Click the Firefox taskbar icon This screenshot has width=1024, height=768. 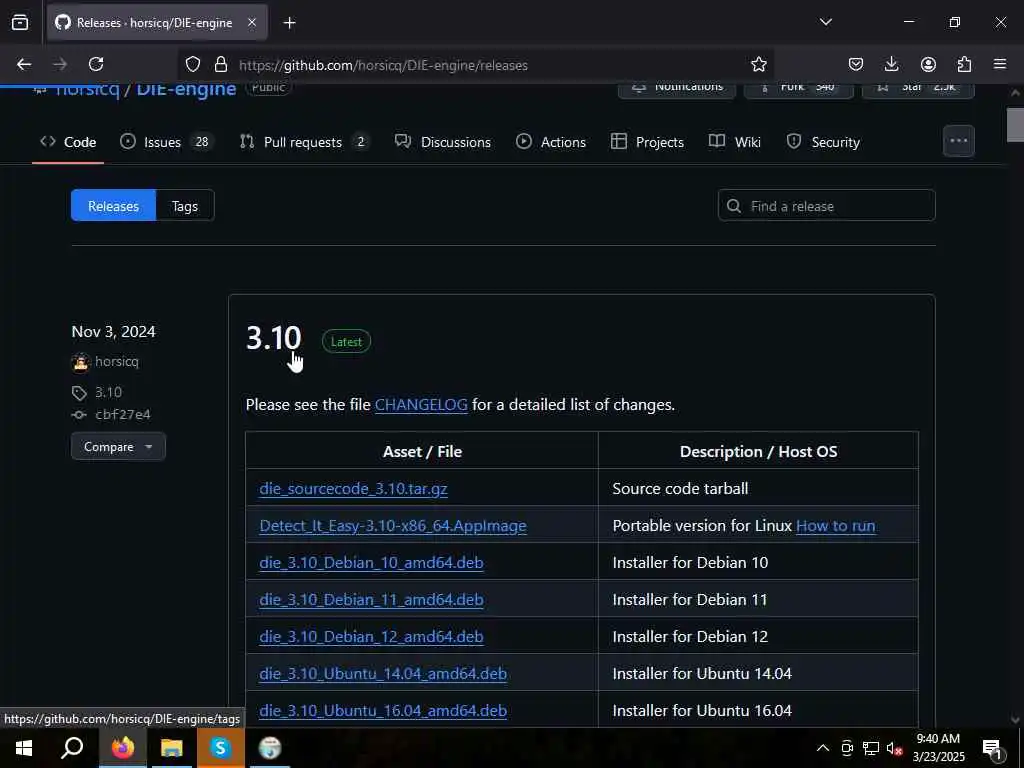pos(123,748)
